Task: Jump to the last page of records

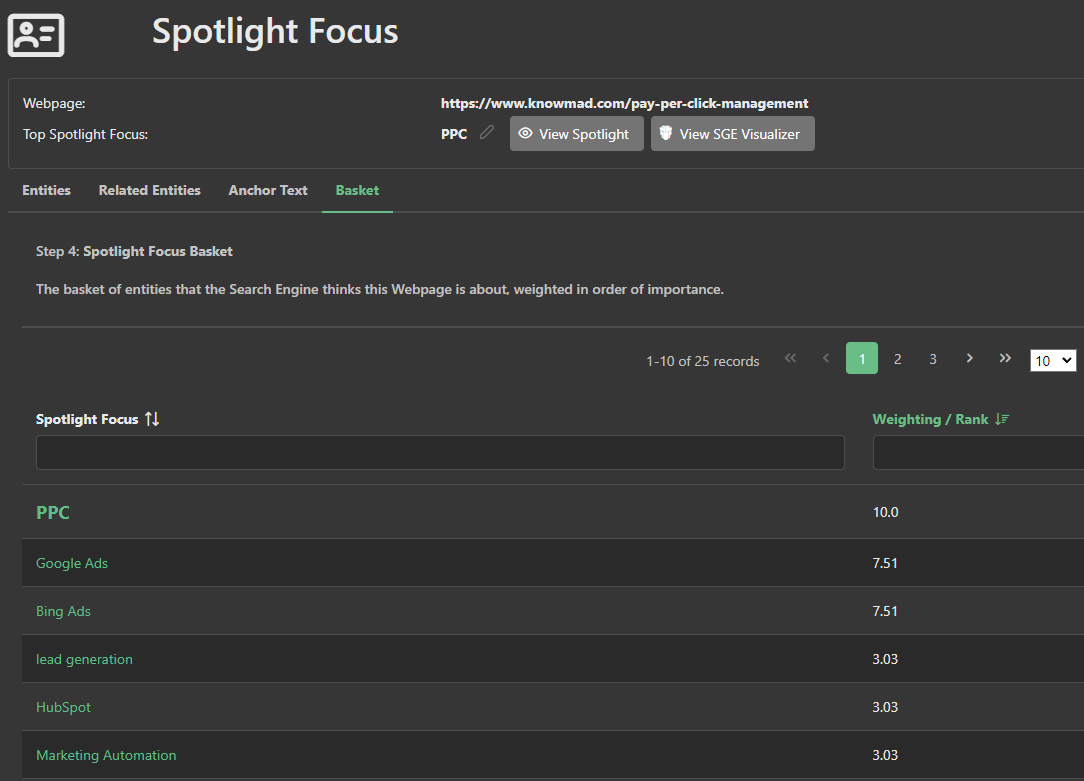Action: click(x=1005, y=359)
